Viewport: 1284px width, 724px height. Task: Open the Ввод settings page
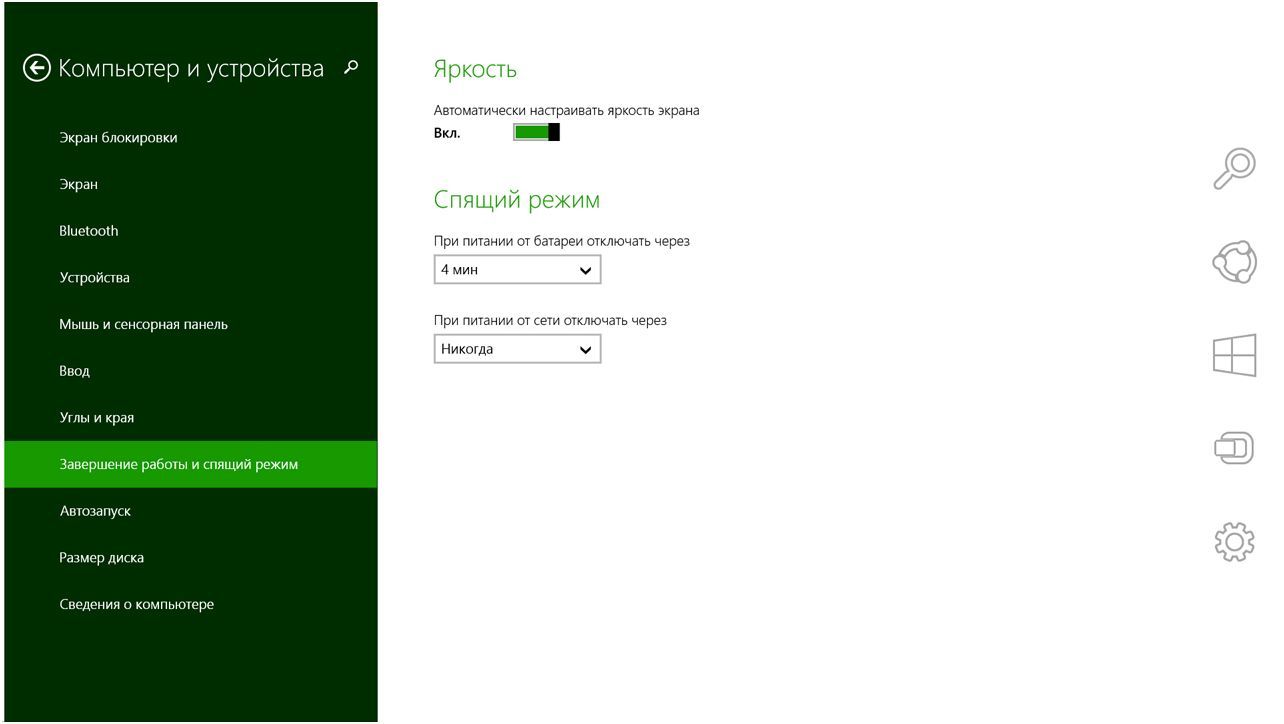pos(75,371)
